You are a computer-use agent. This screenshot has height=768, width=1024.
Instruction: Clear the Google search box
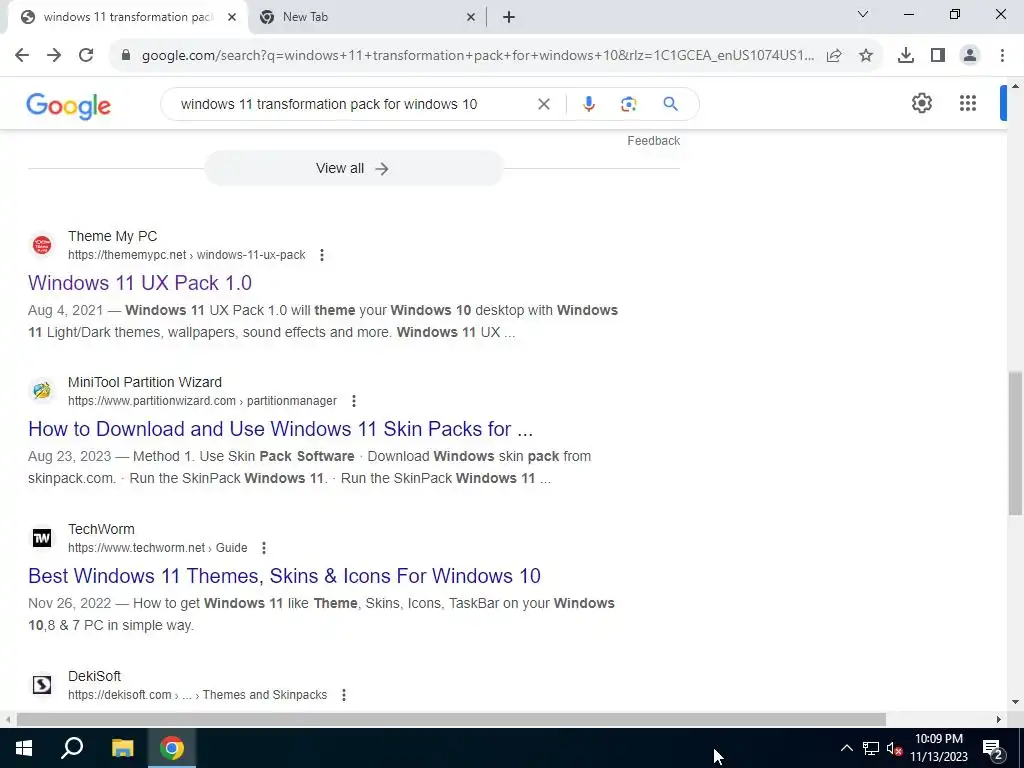tap(543, 104)
